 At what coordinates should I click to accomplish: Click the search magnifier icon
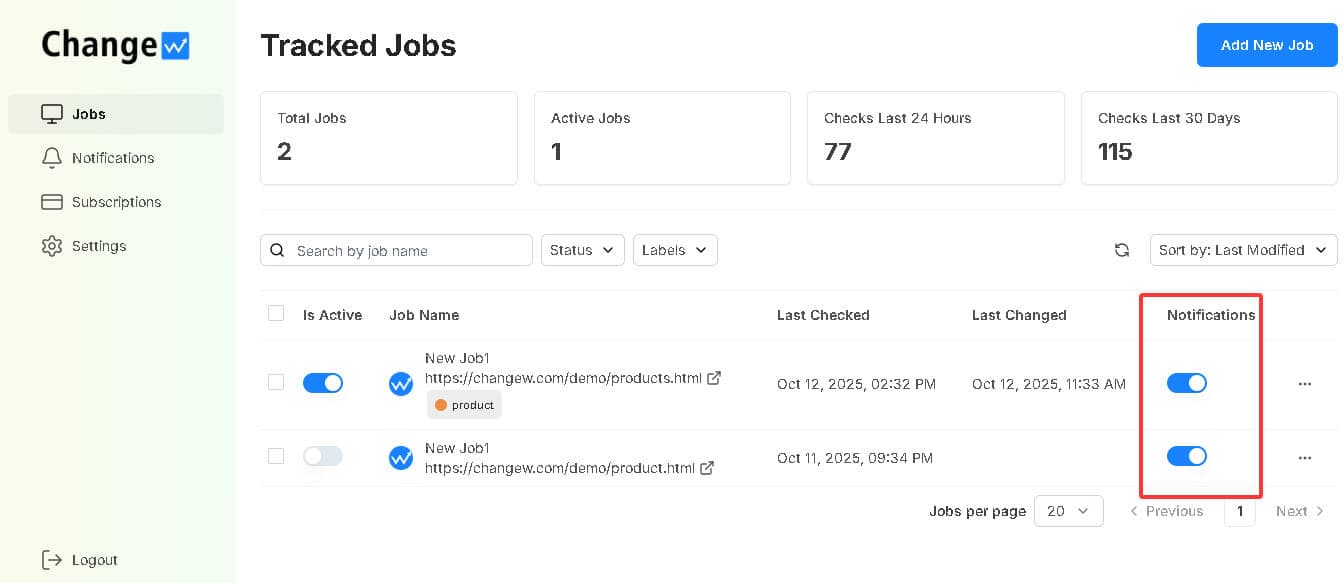point(278,250)
